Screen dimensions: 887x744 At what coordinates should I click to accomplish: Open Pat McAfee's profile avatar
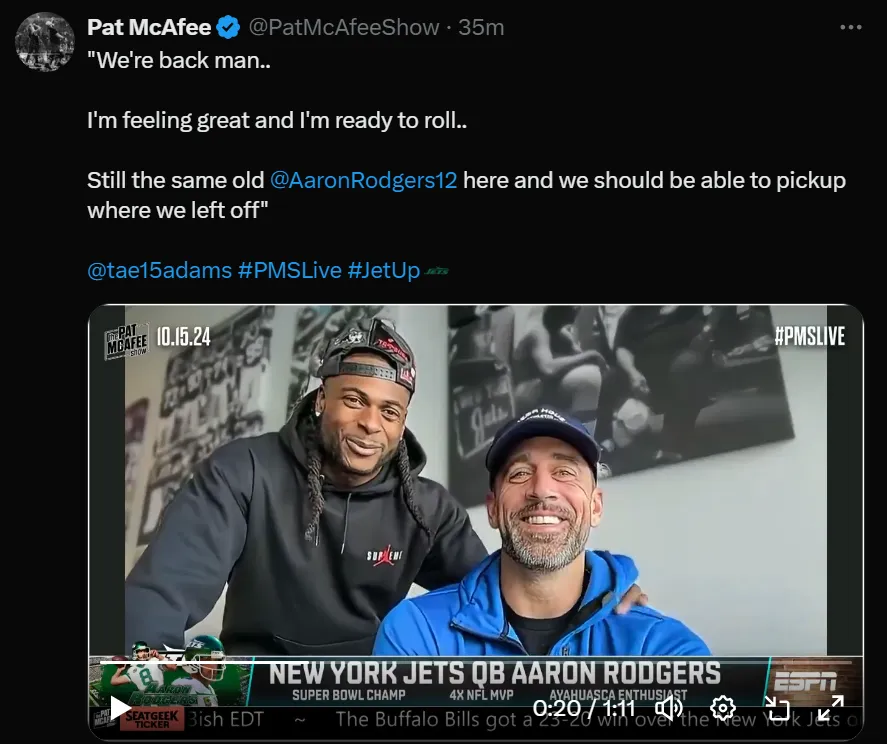[x=43, y=42]
